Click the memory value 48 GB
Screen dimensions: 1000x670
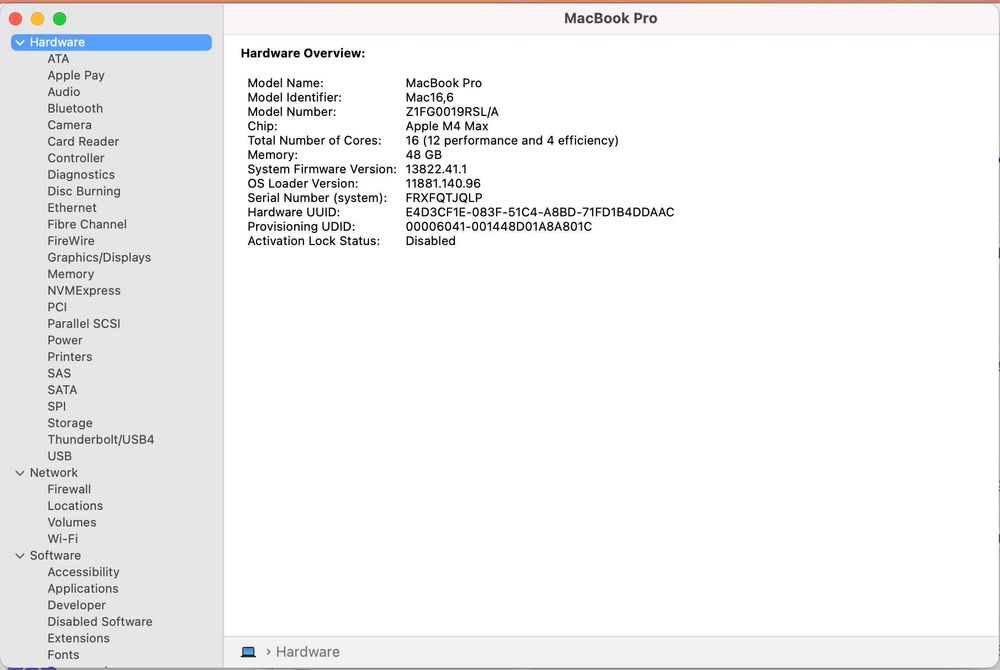(423, 155)
